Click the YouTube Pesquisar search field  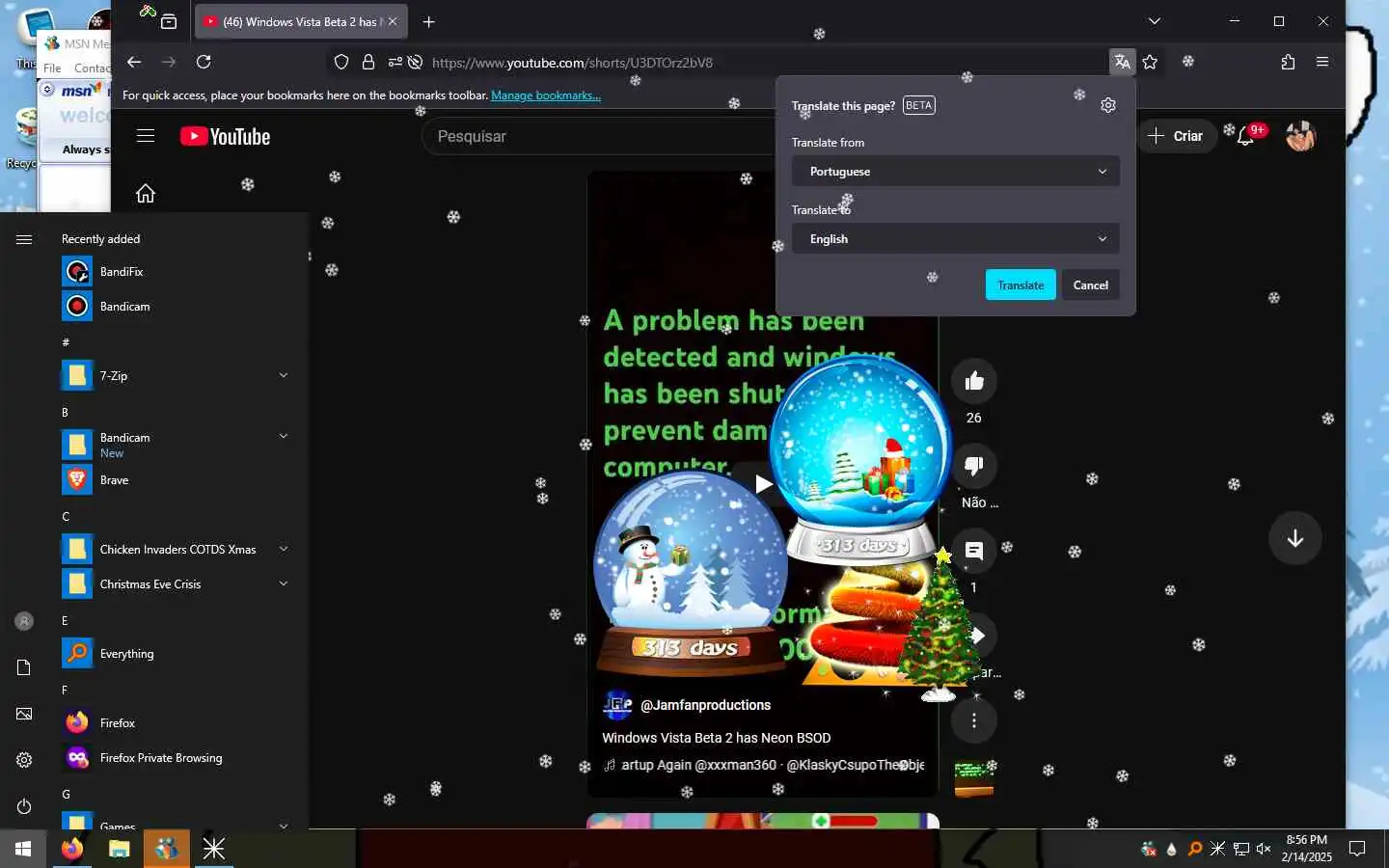click(598, 136)
